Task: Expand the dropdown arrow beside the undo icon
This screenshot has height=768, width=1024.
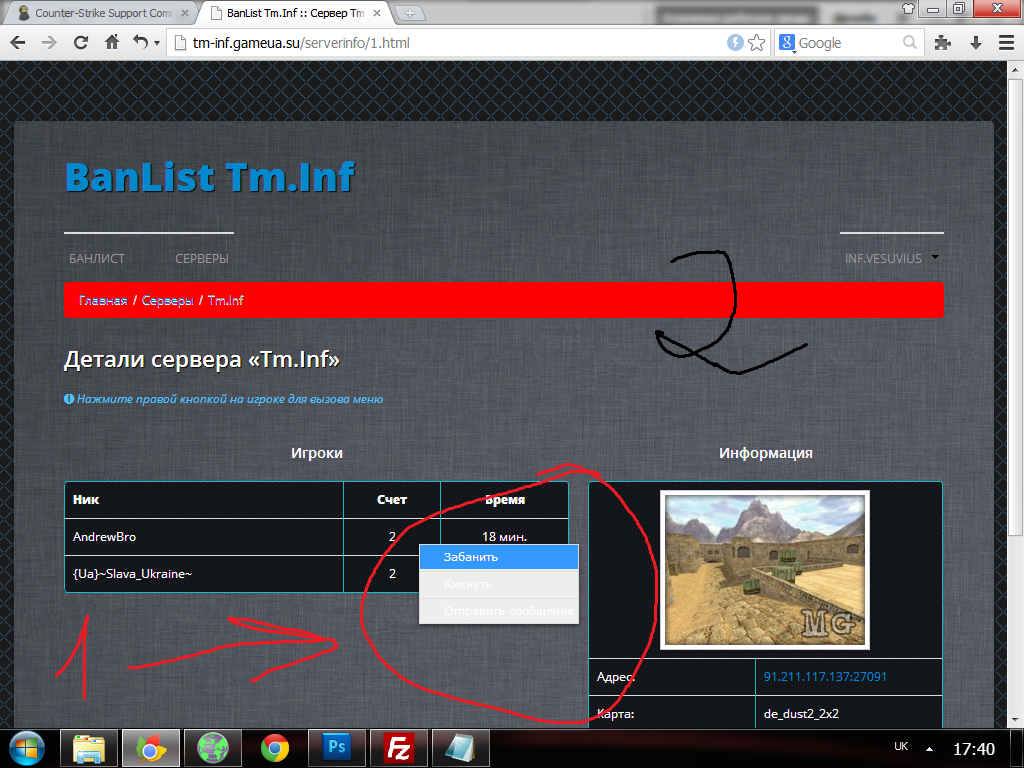Action: click(x=157, y=44)
